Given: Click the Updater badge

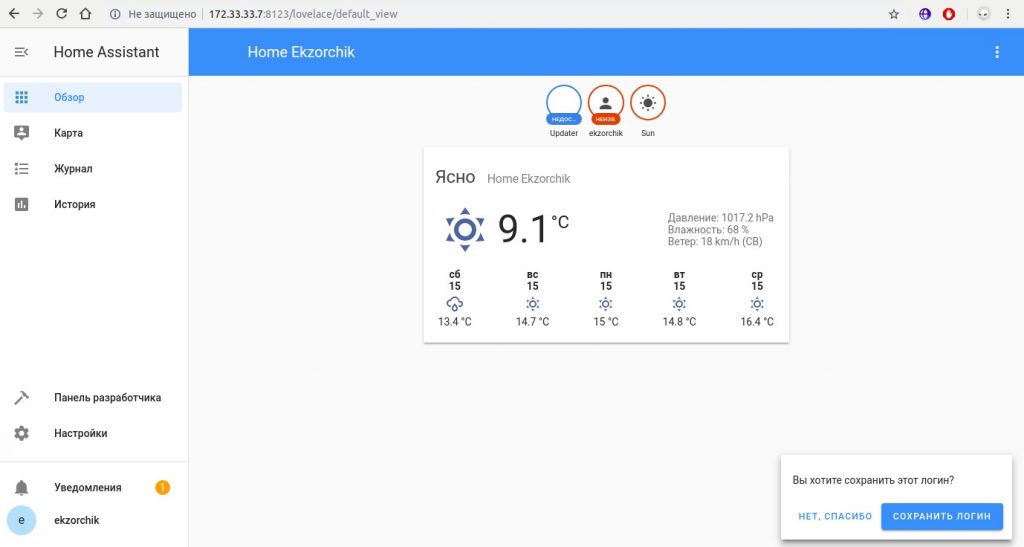Looking at the screenshot, I should point(564,104).
